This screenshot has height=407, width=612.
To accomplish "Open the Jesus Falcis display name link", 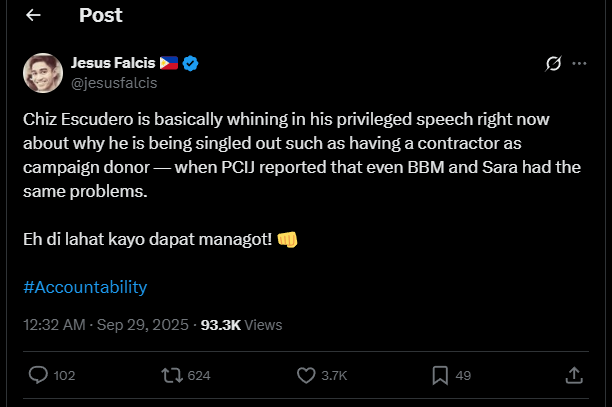I will pyautogui.click(x=113, y=63).
